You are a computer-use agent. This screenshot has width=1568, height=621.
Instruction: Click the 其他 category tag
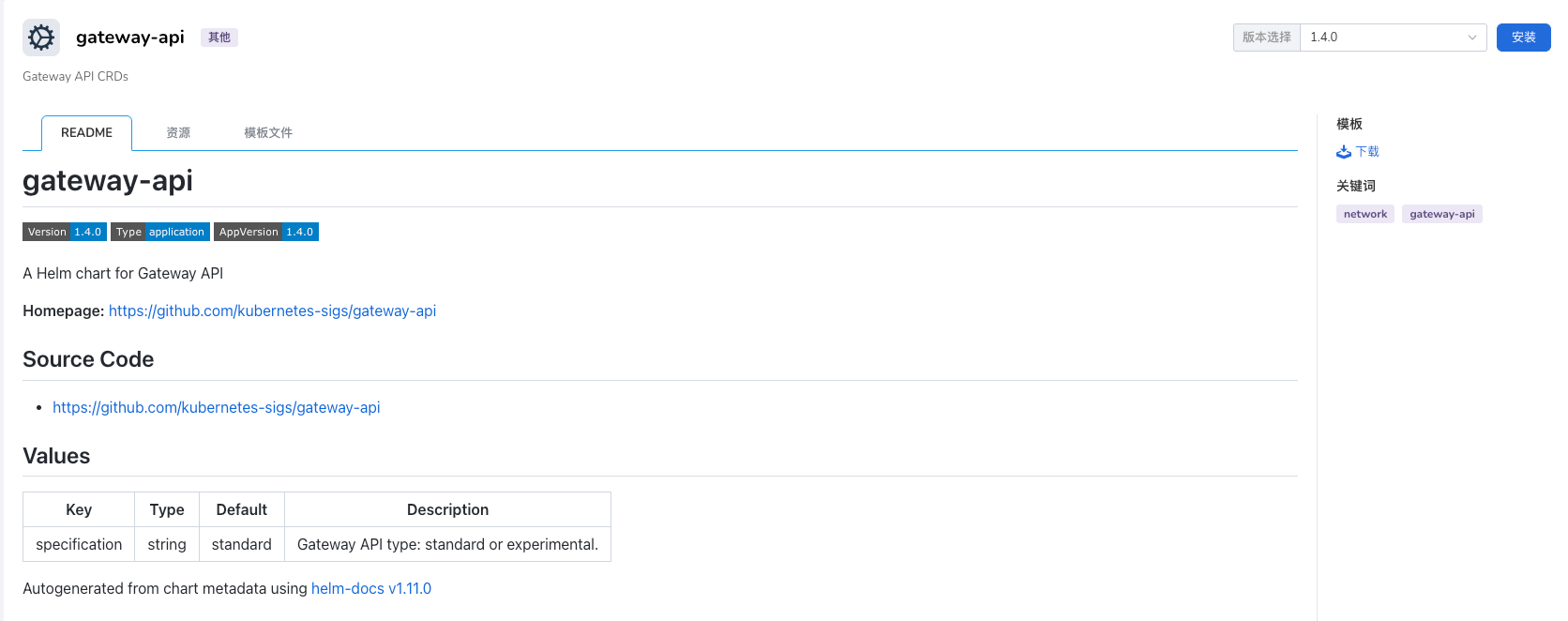219,38
